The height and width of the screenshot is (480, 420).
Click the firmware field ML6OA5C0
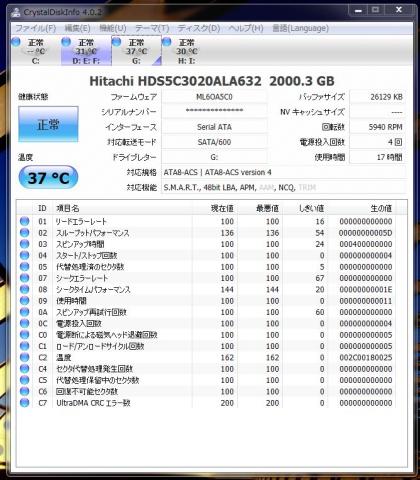(x=214, y=97)
